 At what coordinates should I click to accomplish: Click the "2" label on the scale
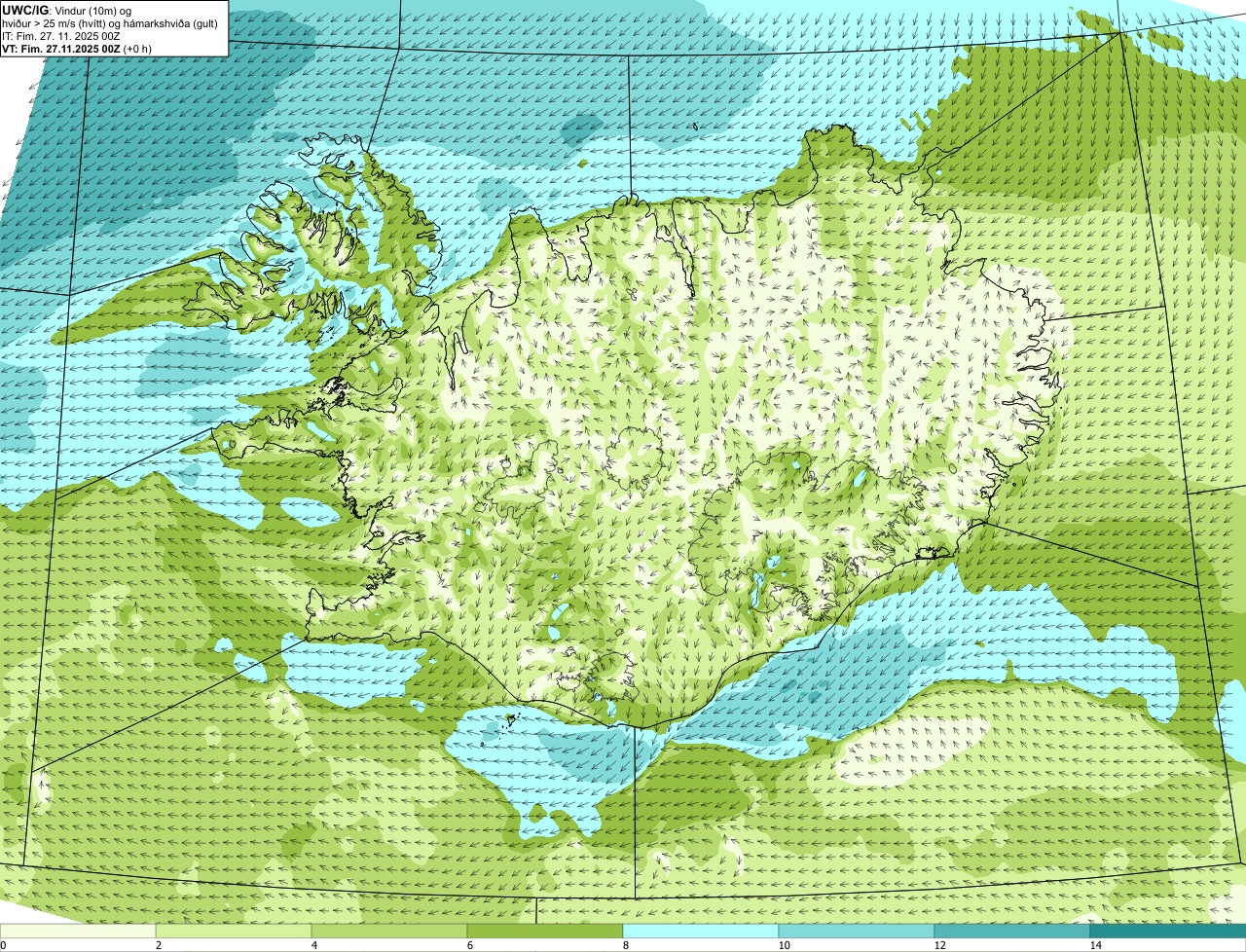point(159,945)
